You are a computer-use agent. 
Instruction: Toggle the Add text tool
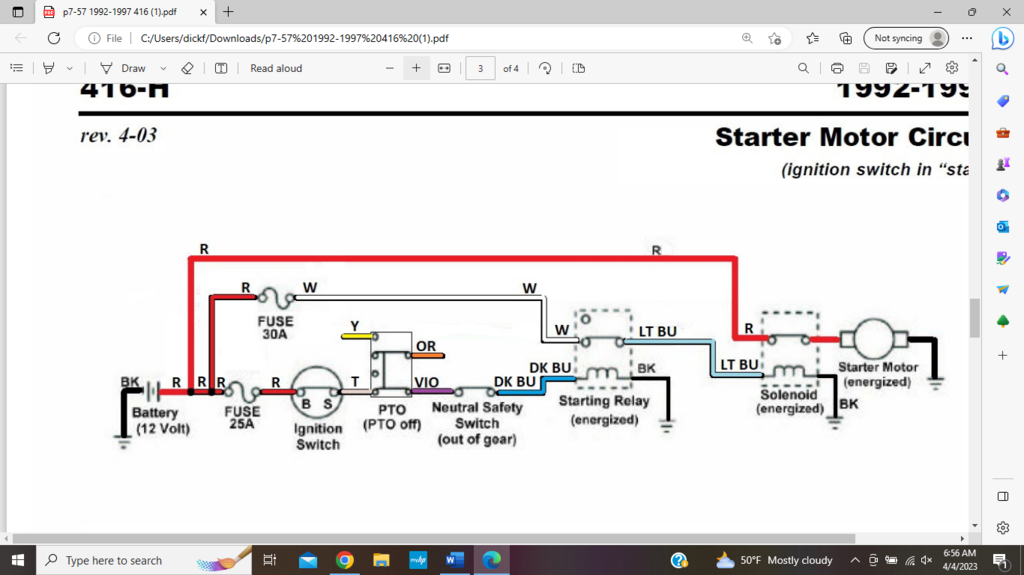coord(221,68)
